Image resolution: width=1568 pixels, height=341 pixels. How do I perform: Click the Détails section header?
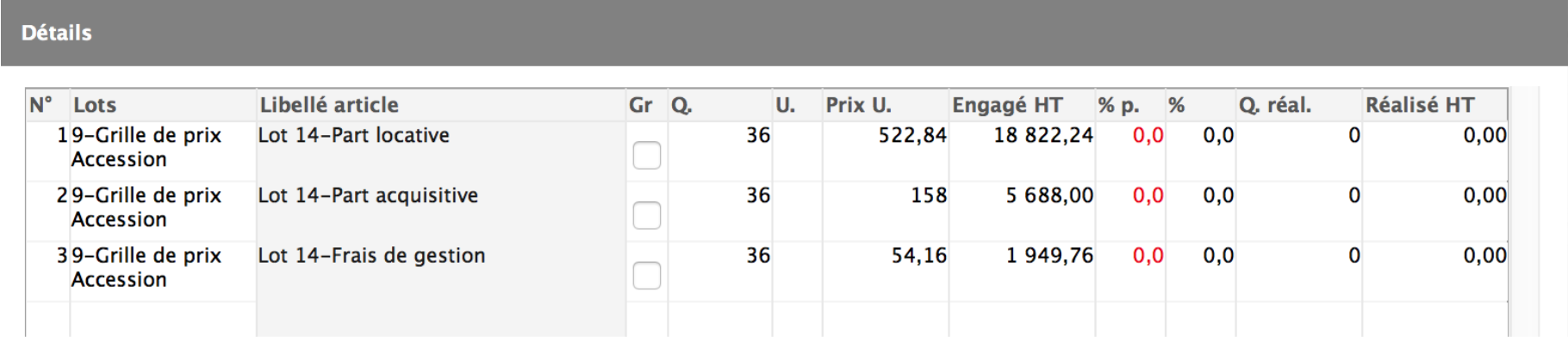tap(57, 33)
